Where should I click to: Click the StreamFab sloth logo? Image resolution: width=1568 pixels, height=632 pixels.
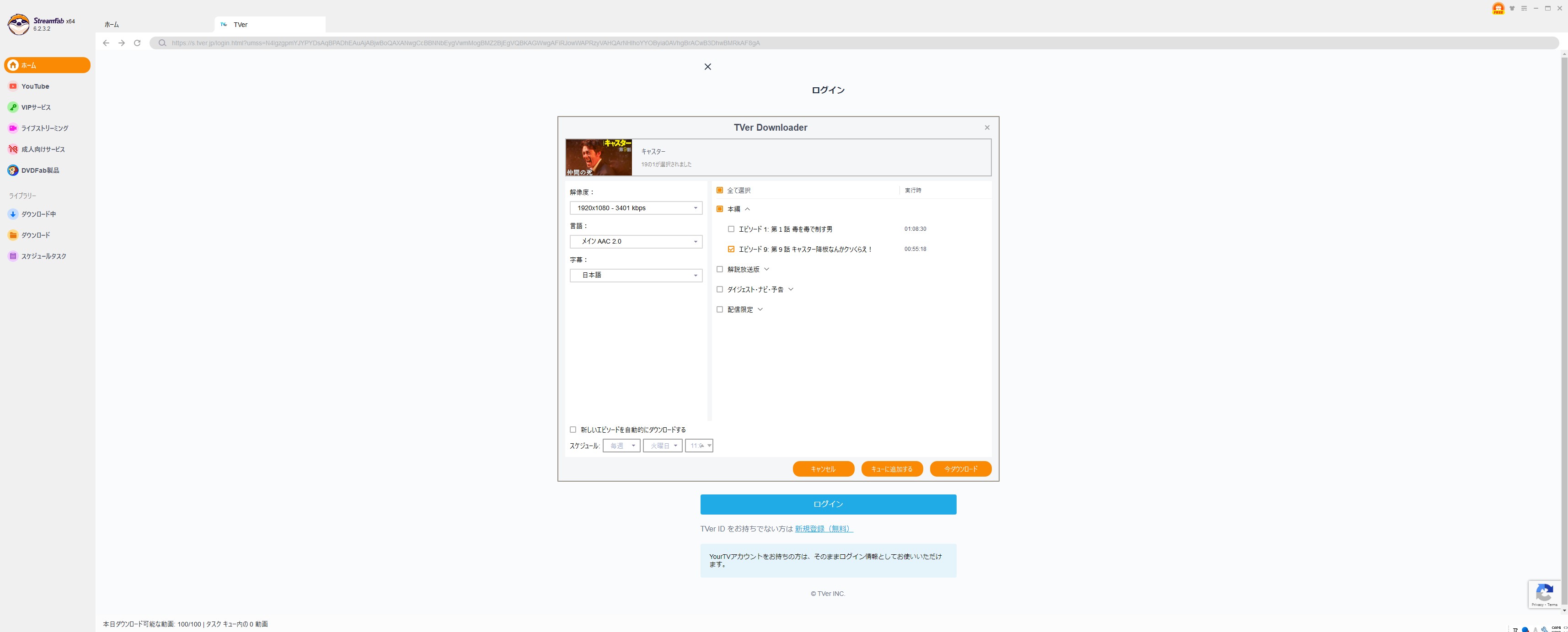pos(18,24)
